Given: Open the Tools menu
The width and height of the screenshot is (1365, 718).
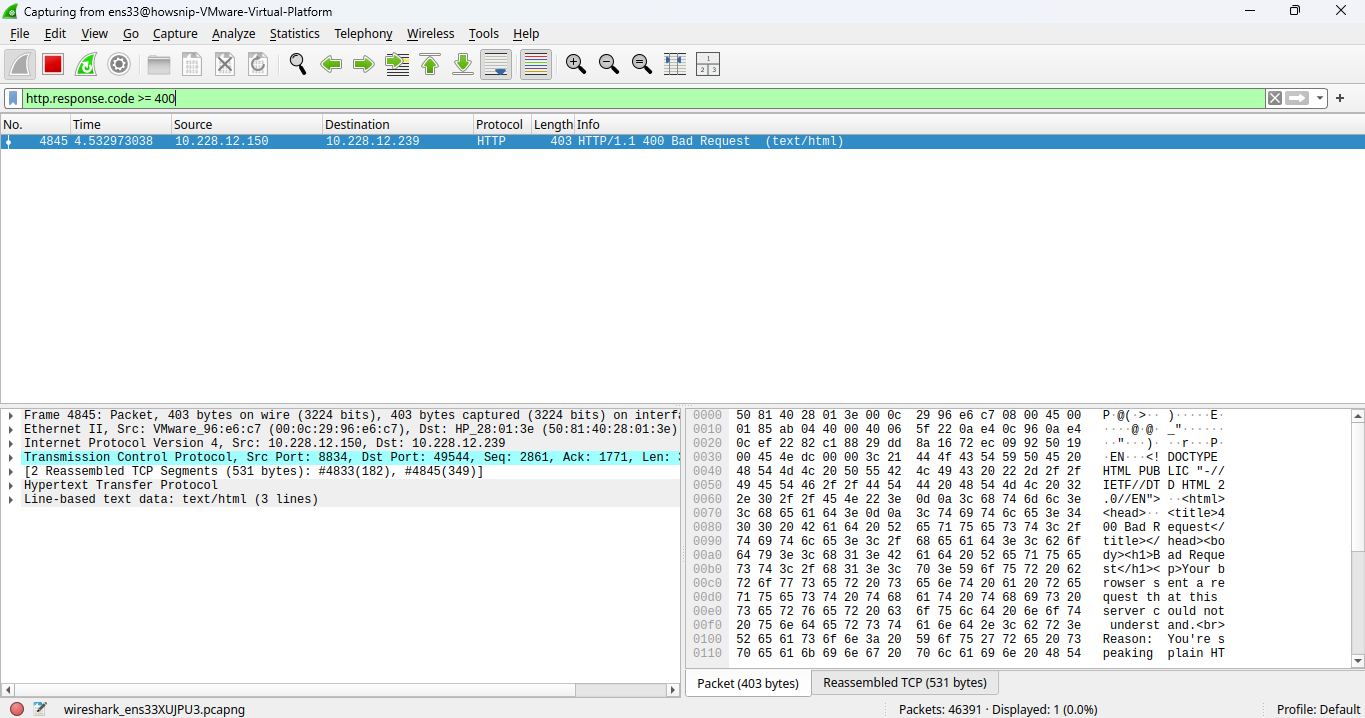Looking at the screenshot, I should click(484, 33).
